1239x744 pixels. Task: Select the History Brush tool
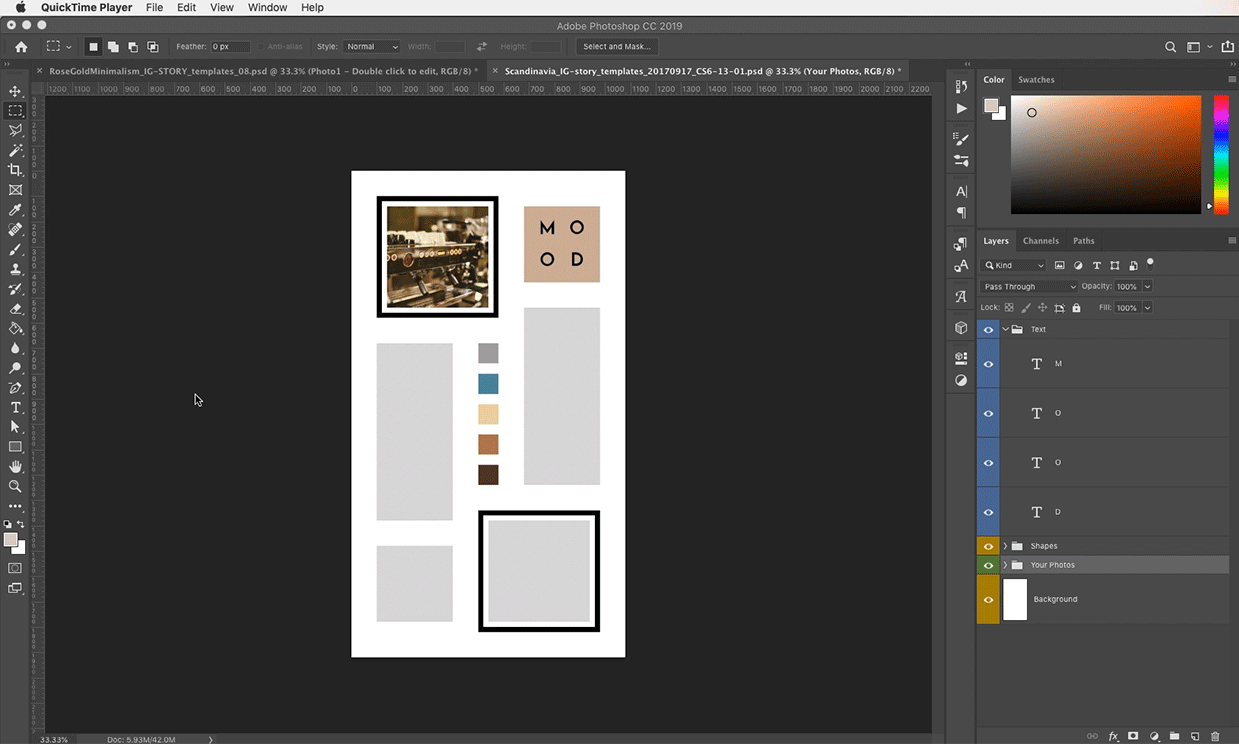(15, 289)
